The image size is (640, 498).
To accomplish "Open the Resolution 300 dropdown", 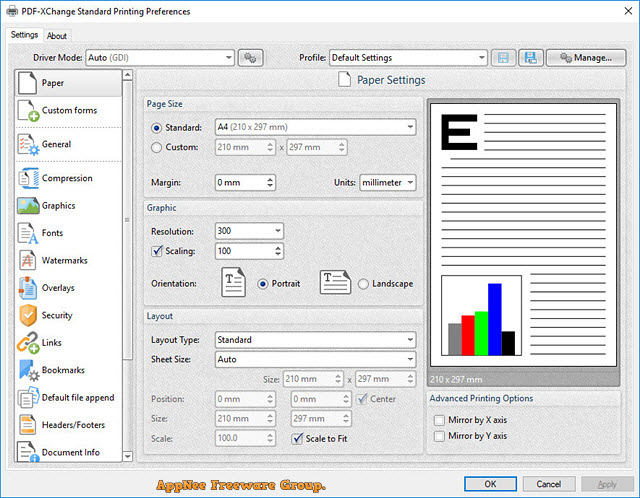I will point(249,231).
